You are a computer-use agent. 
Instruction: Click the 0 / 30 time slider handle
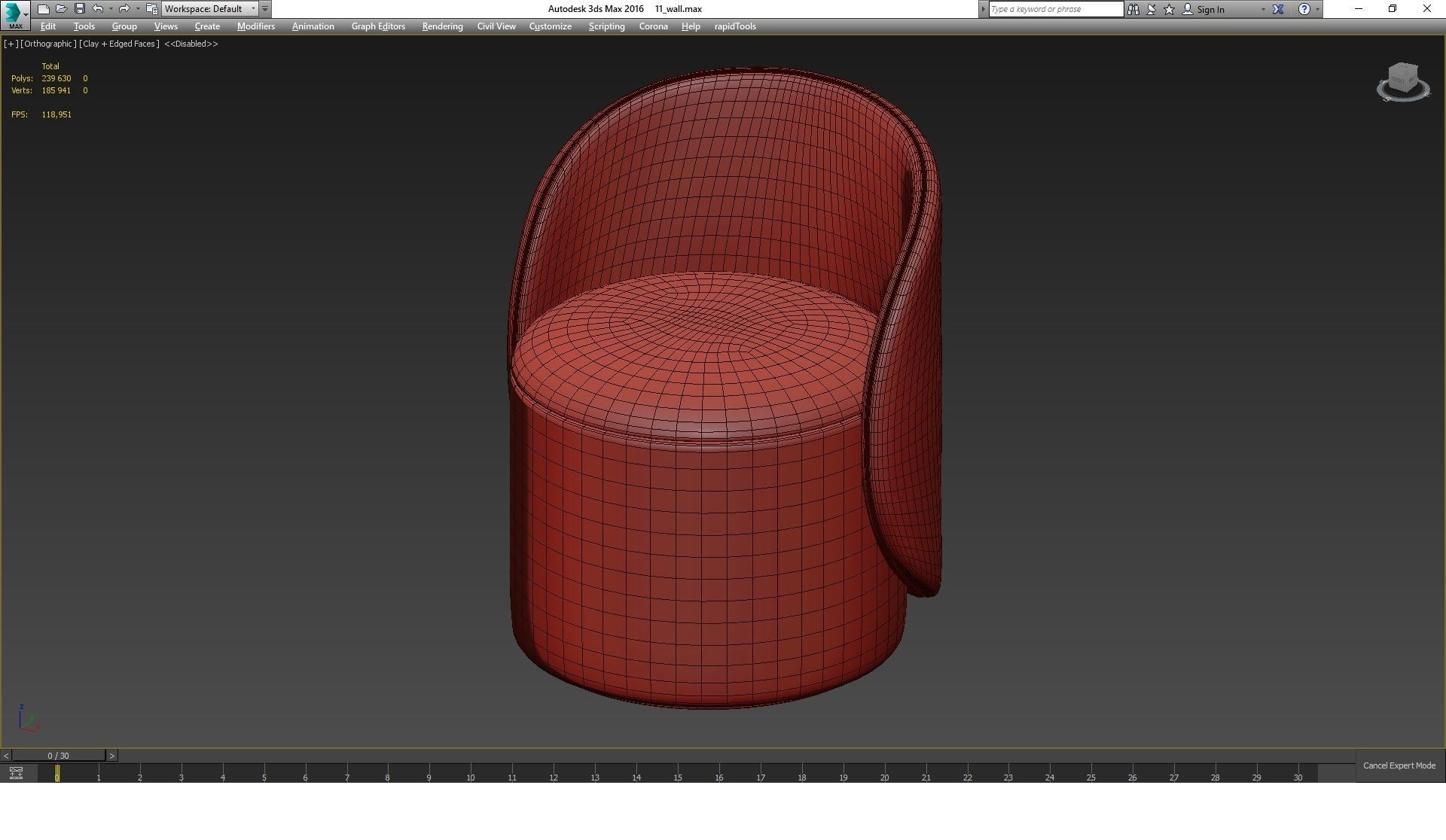(x=59, y=756)
